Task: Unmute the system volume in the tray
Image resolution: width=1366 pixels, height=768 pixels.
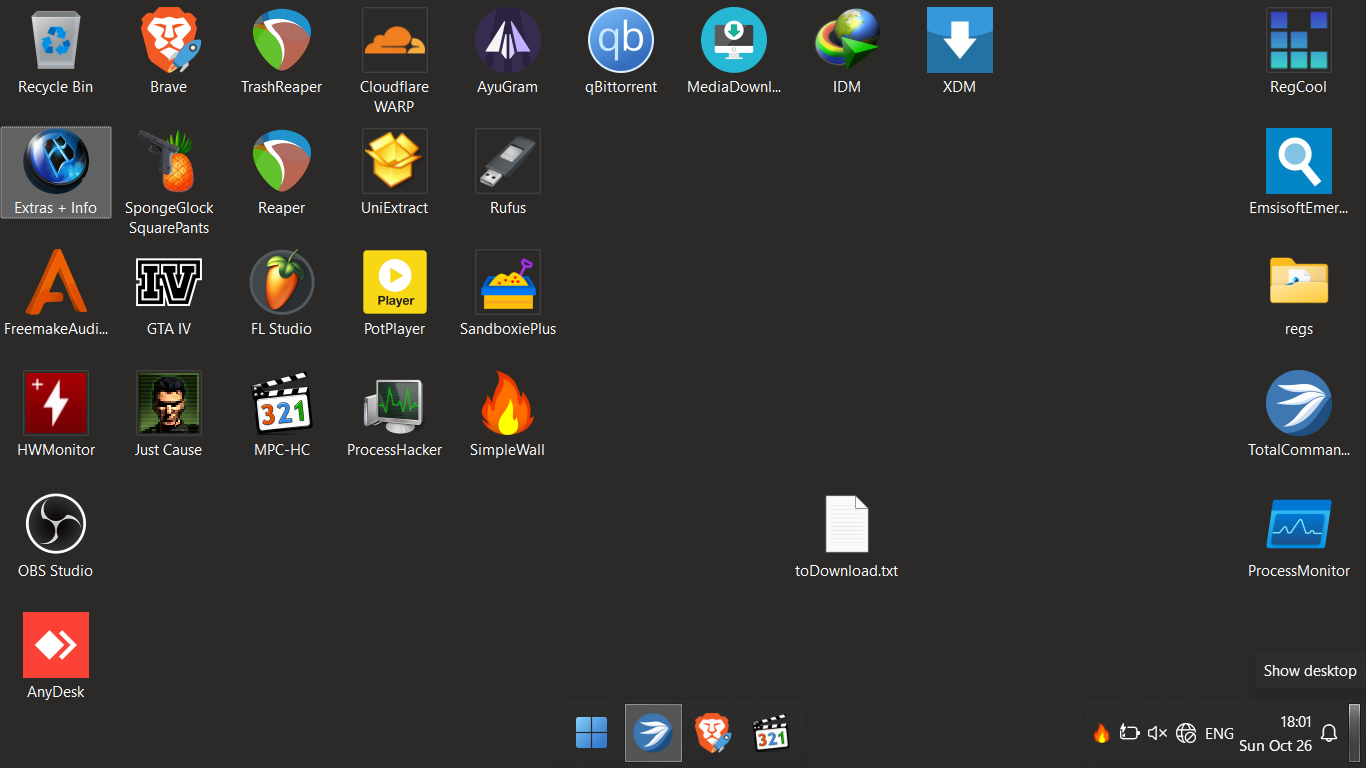Action: click(x=1157, y=732)
